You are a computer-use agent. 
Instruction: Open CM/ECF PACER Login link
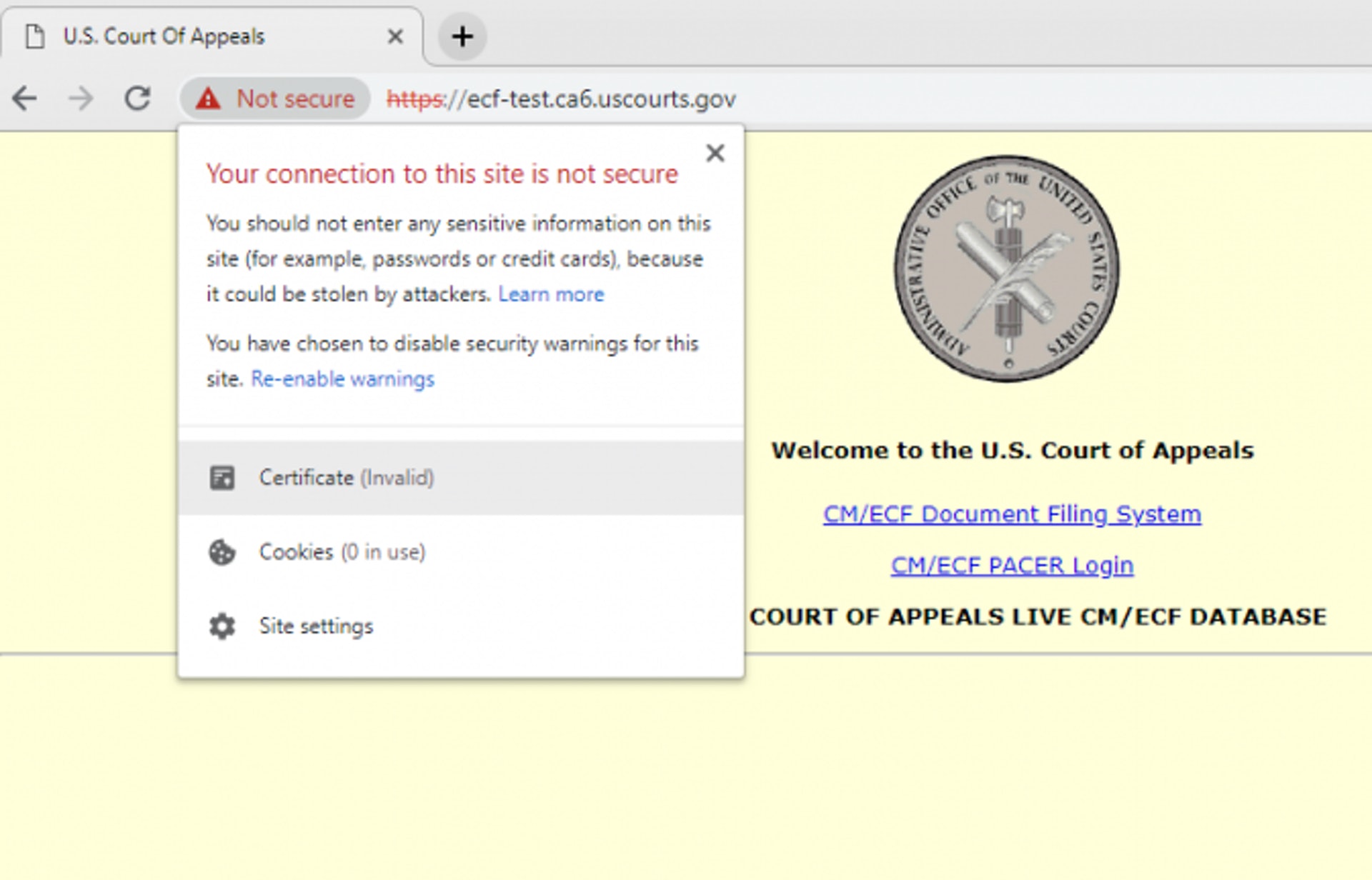click(1012, 565)
